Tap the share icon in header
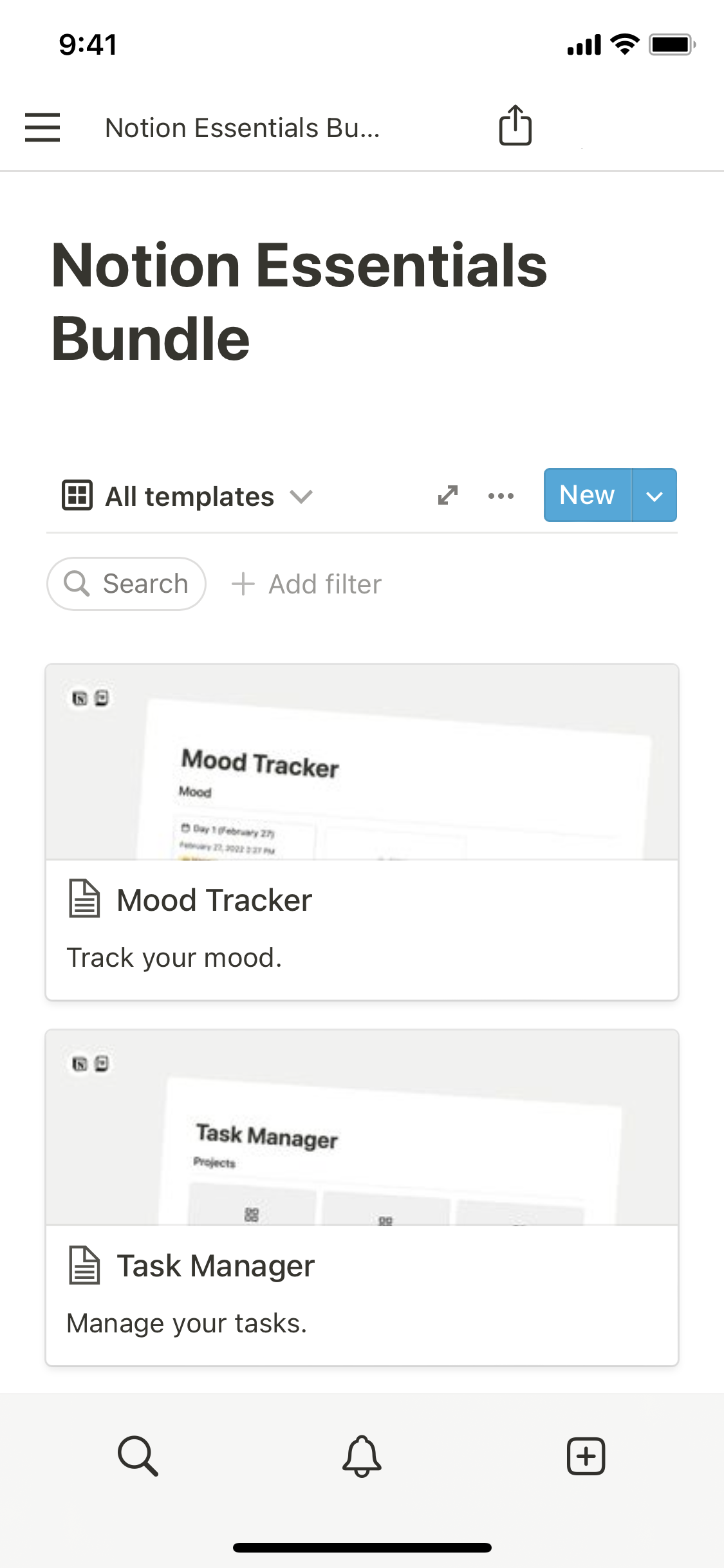Viewport: 724px width, 1568px height. click(515, 126)
